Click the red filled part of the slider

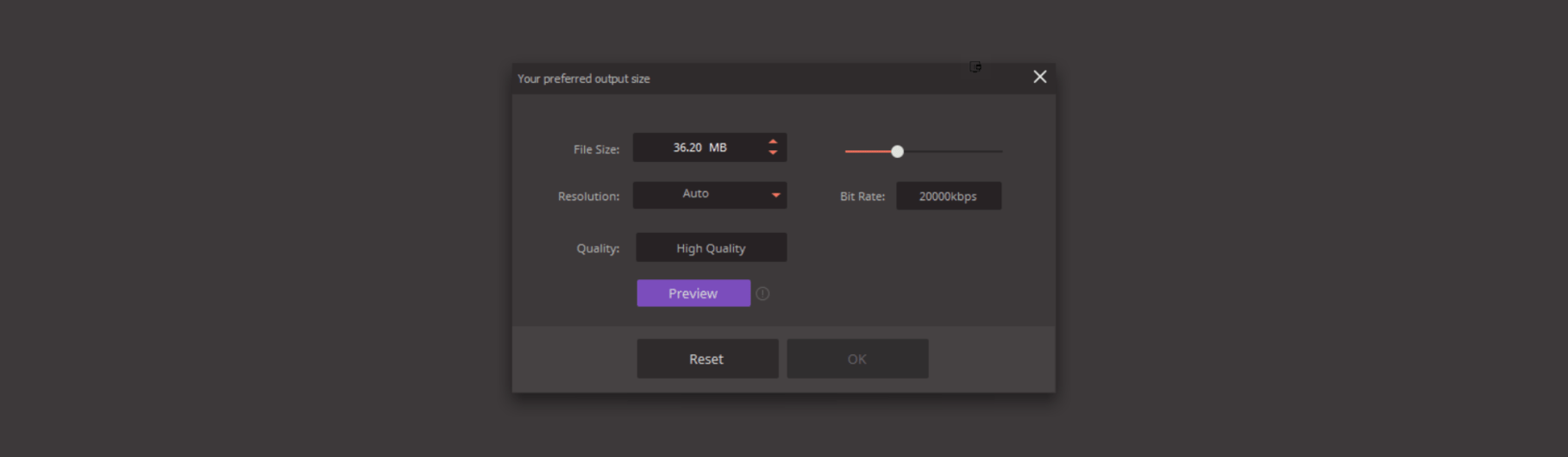868,151
